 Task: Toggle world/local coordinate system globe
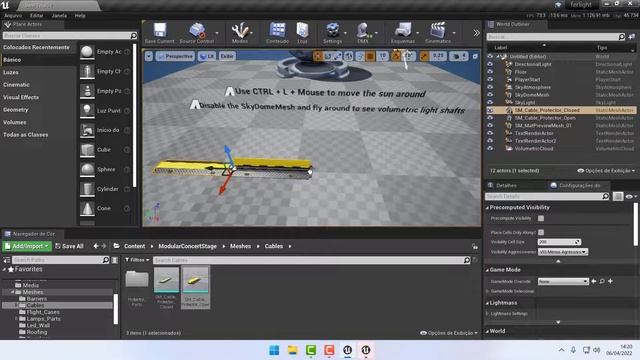[349, 56]
